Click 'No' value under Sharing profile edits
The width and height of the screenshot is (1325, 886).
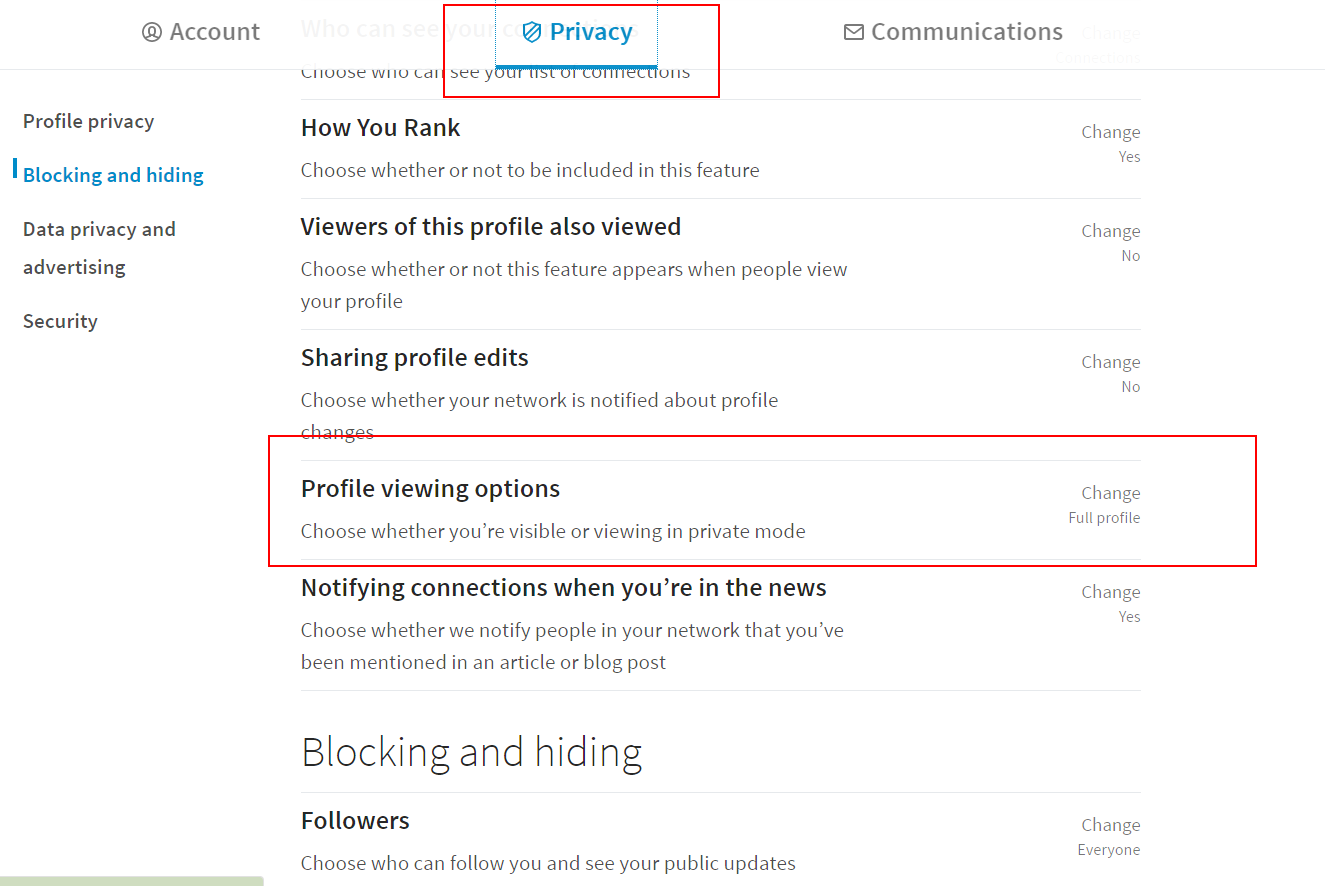point(1130,387)
